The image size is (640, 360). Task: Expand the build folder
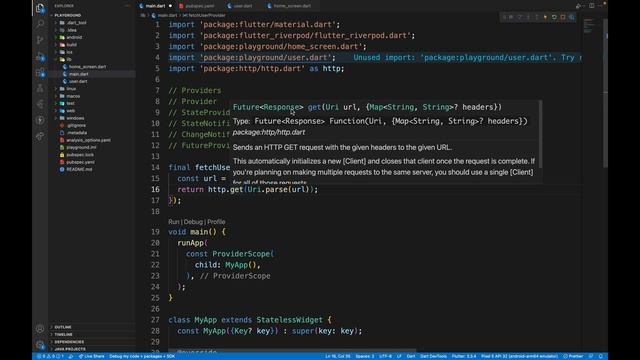coord(71,44)
